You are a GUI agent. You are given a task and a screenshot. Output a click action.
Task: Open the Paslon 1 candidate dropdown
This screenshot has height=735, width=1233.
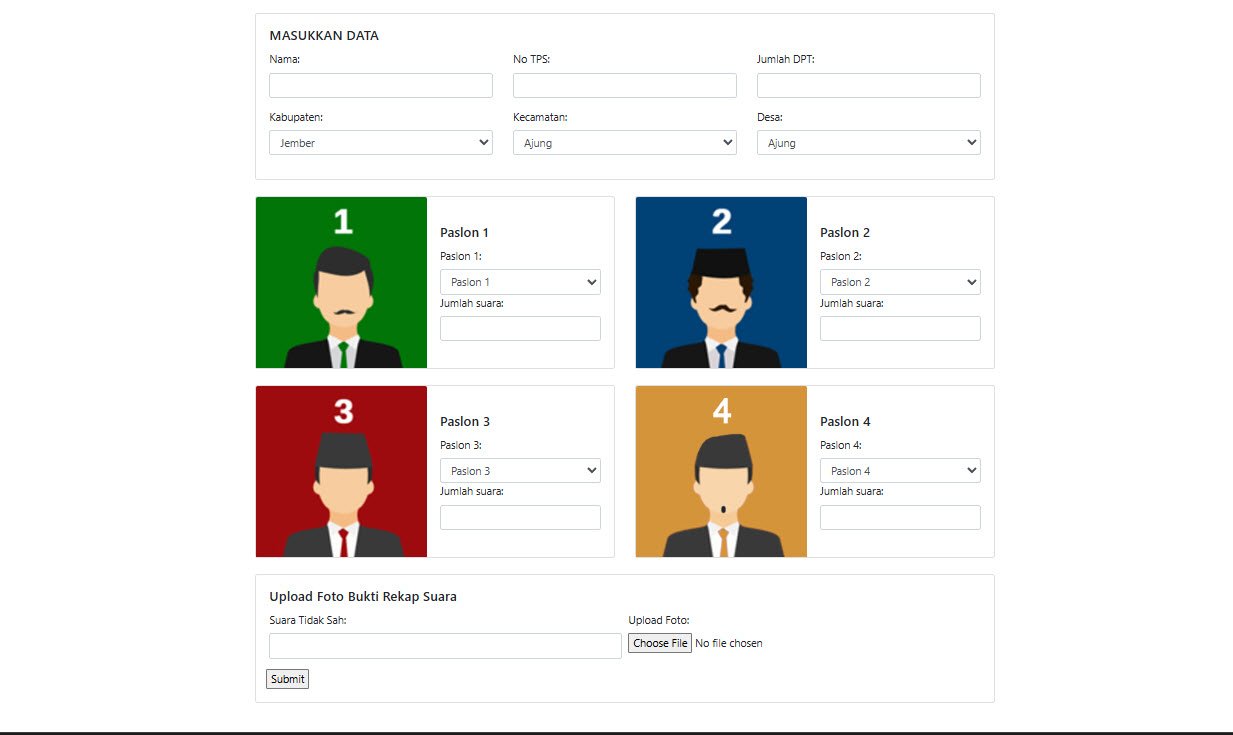pos(520,282)
